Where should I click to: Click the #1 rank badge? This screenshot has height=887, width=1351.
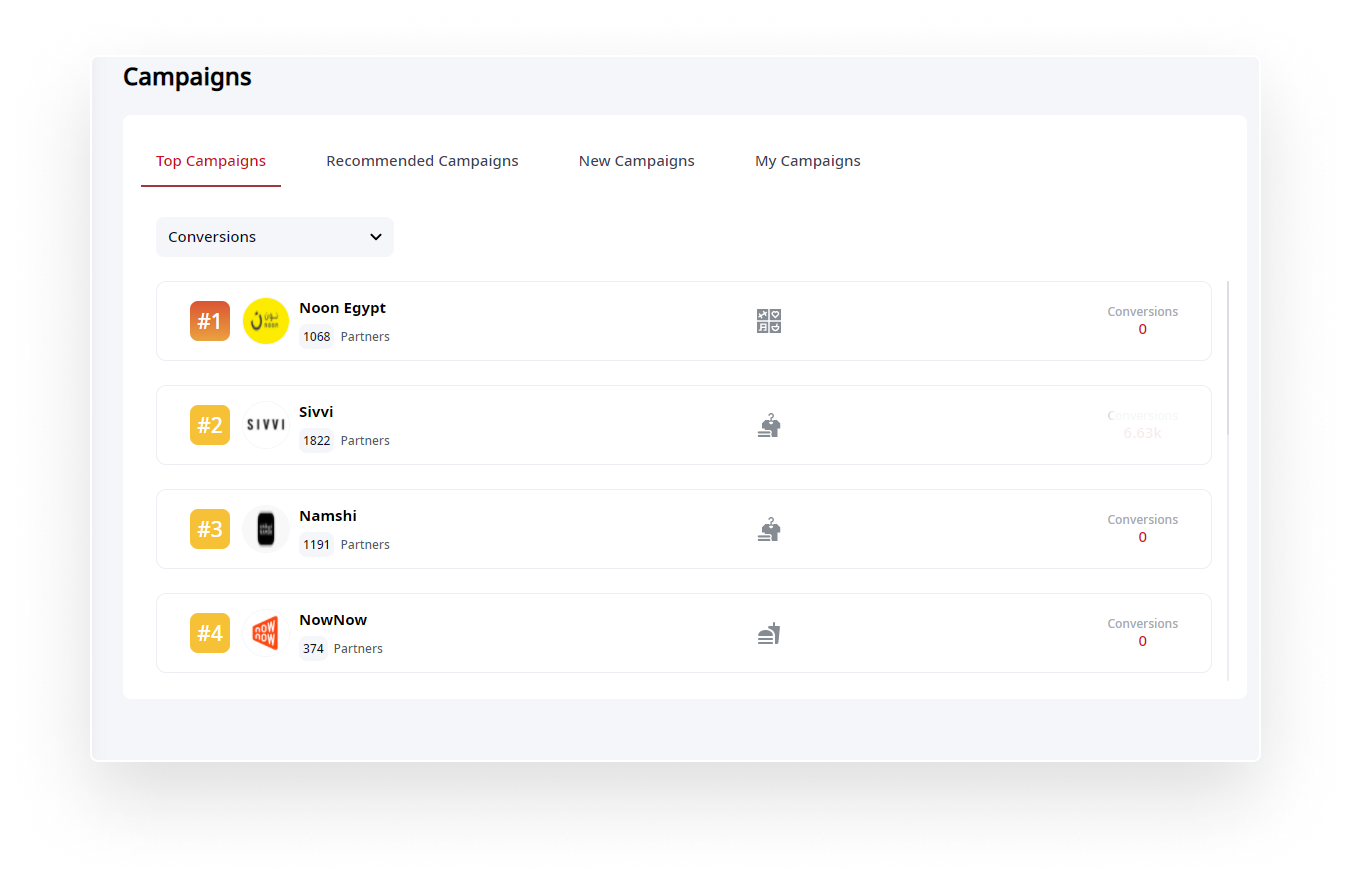(x=210, y=321)
